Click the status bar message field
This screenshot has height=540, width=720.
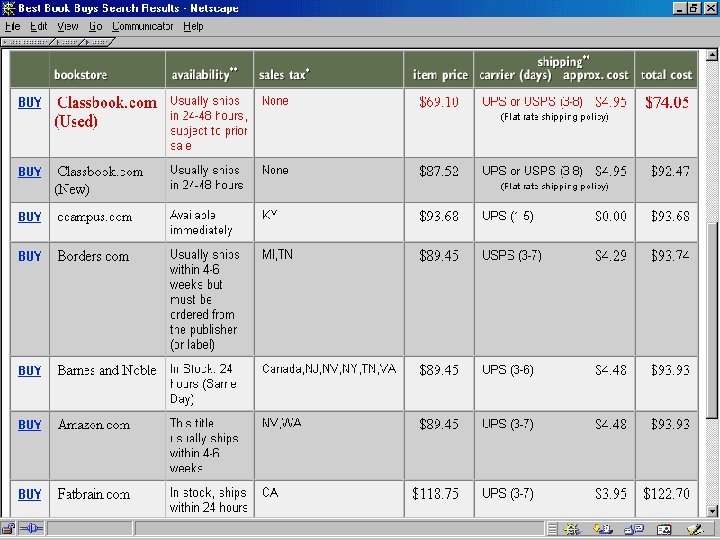click(339, 529)
